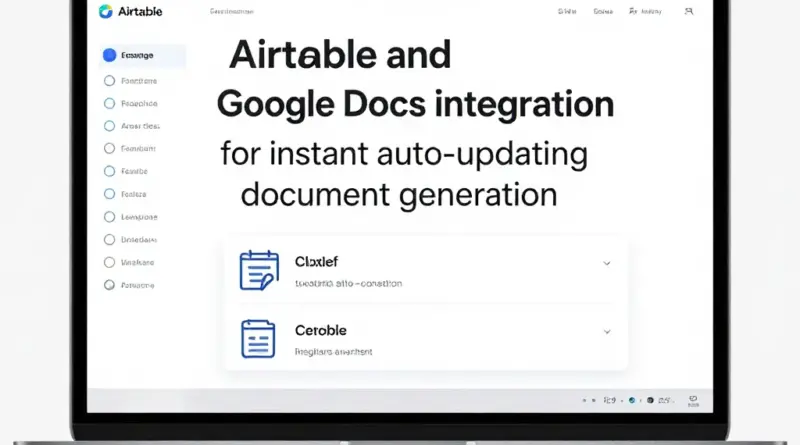Image resolution: width=800 pixels, height=445 pixels.
Task: Click the teal circle icon in the bottom bar
Action: (x=632, y=401)
